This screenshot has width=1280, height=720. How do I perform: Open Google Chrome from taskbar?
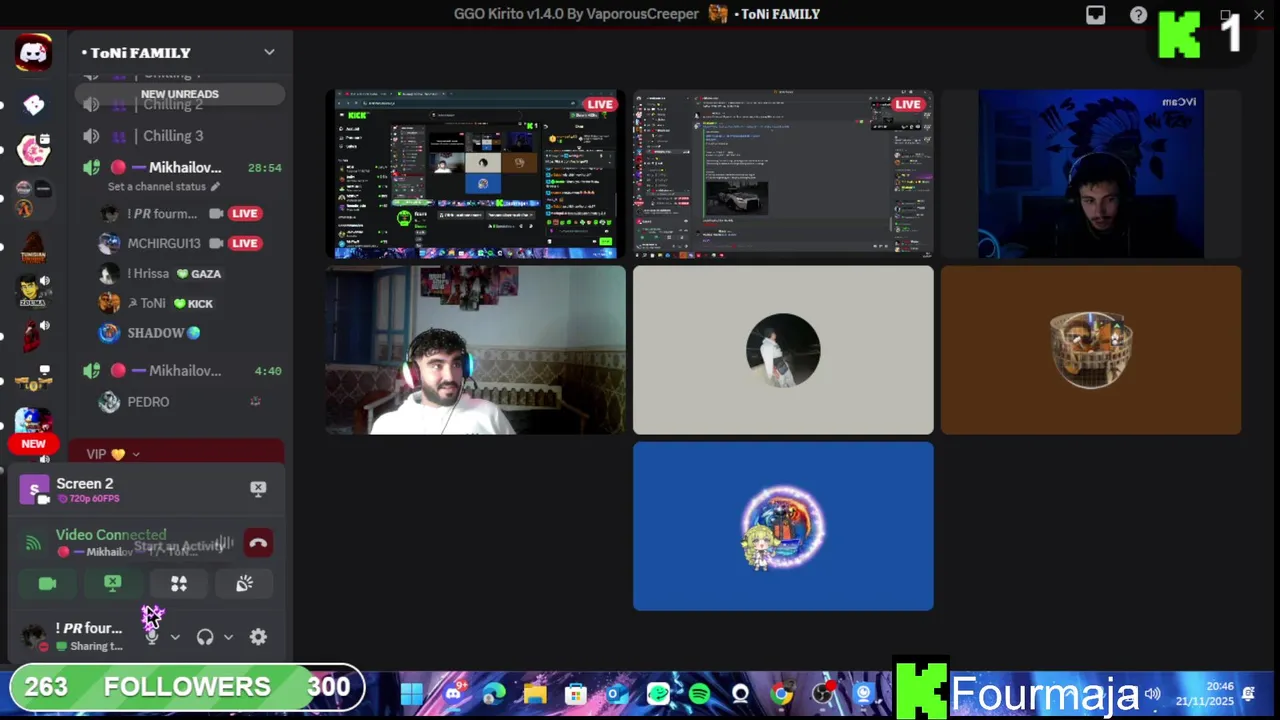[x=781, y=694]
